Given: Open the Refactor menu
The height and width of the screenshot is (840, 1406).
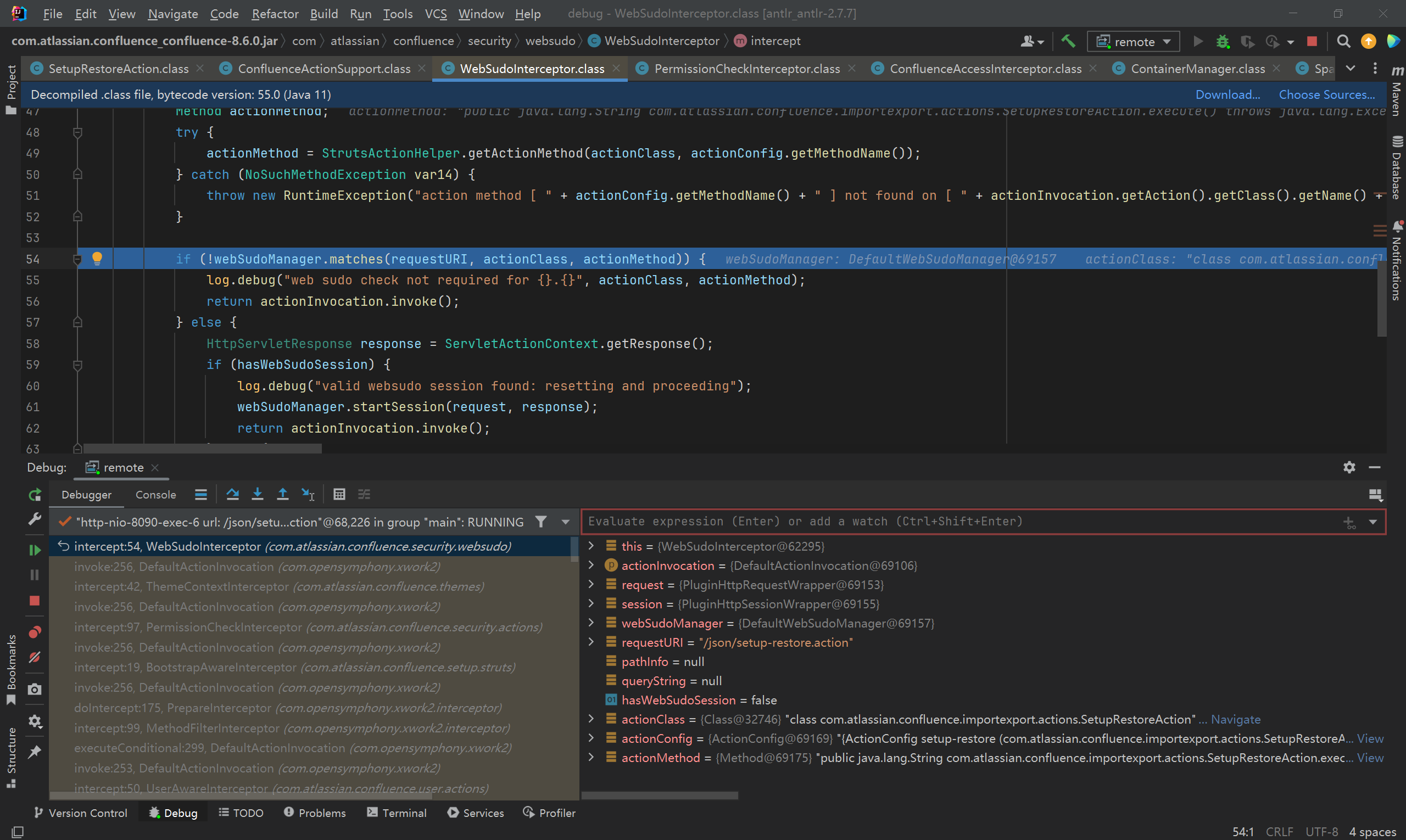Looking at the screenshot, I should pyautogui.click(x=275, y=14).
